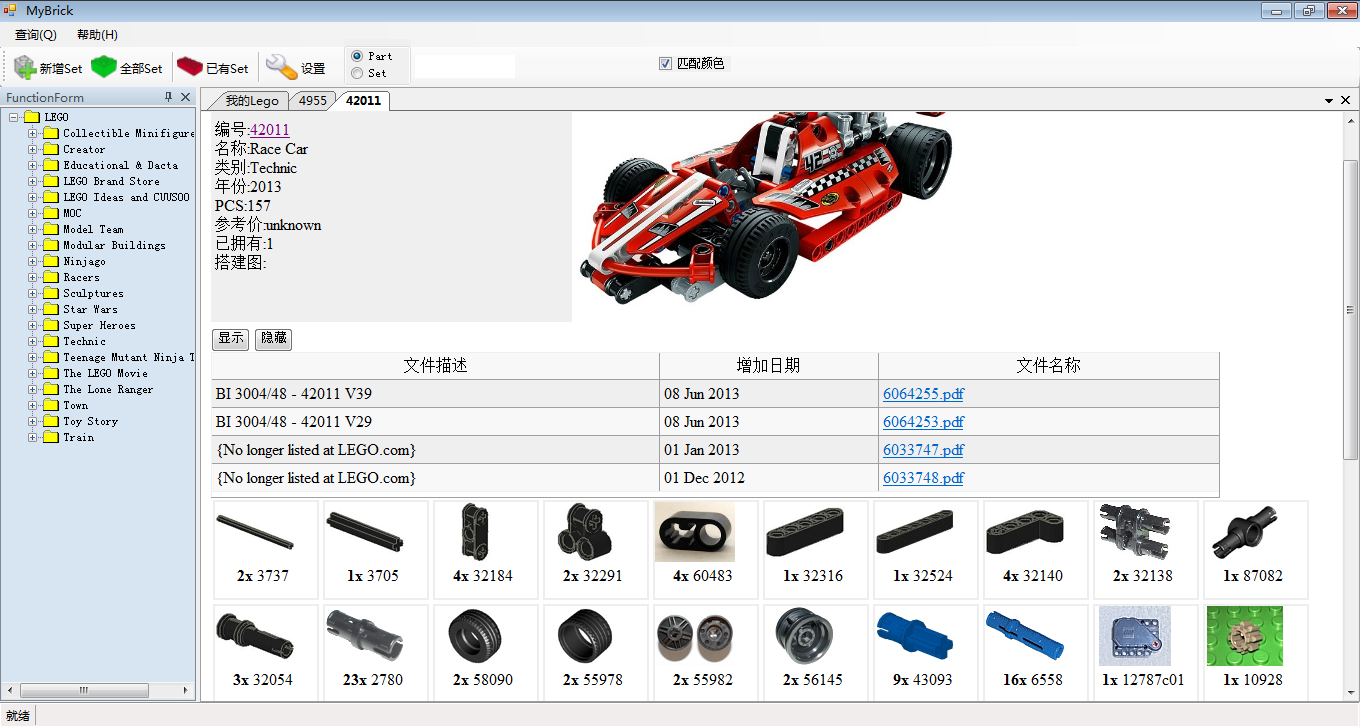Click the 隐藏 button

[273, 338]
